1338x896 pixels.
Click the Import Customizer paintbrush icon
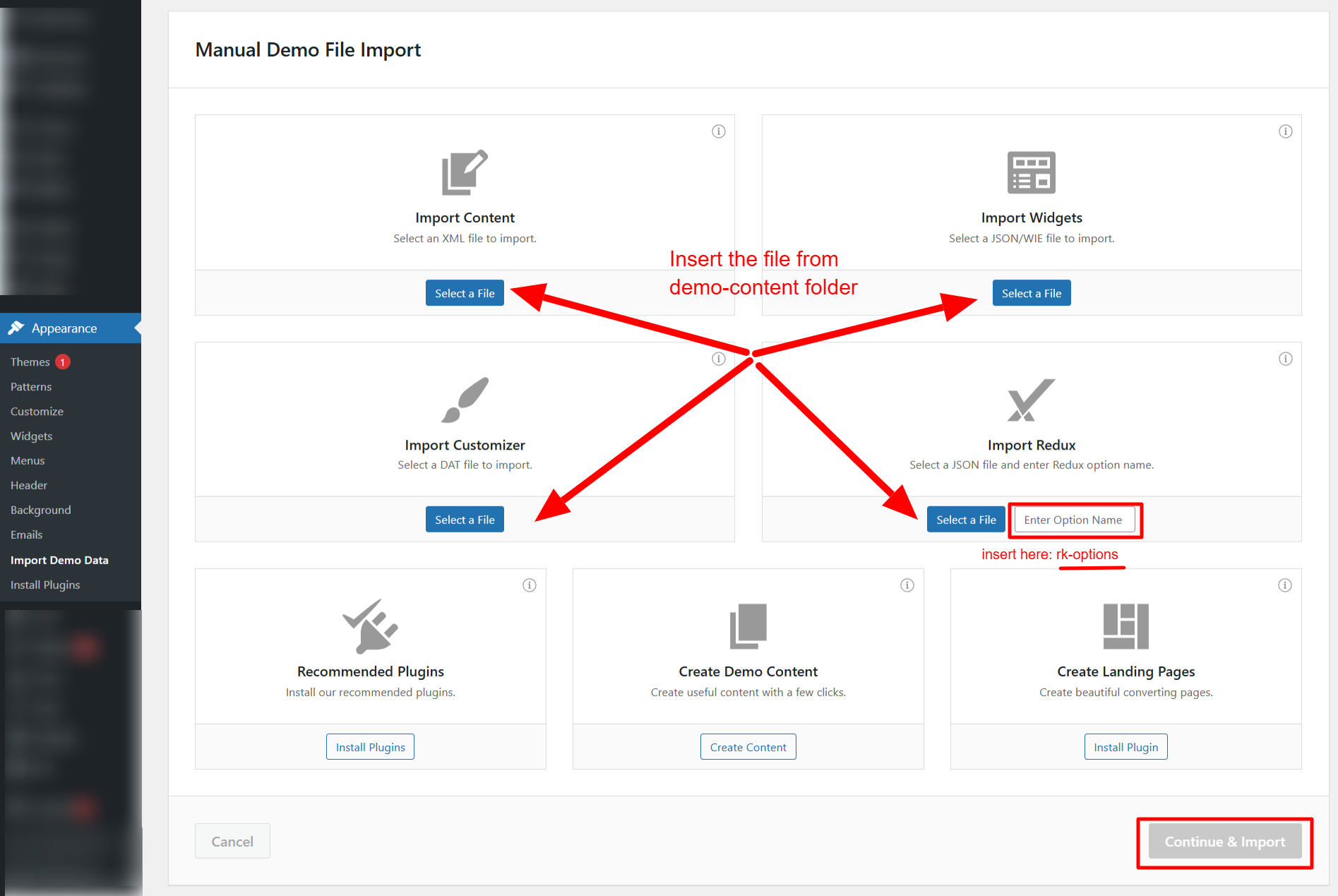[465, 400]
